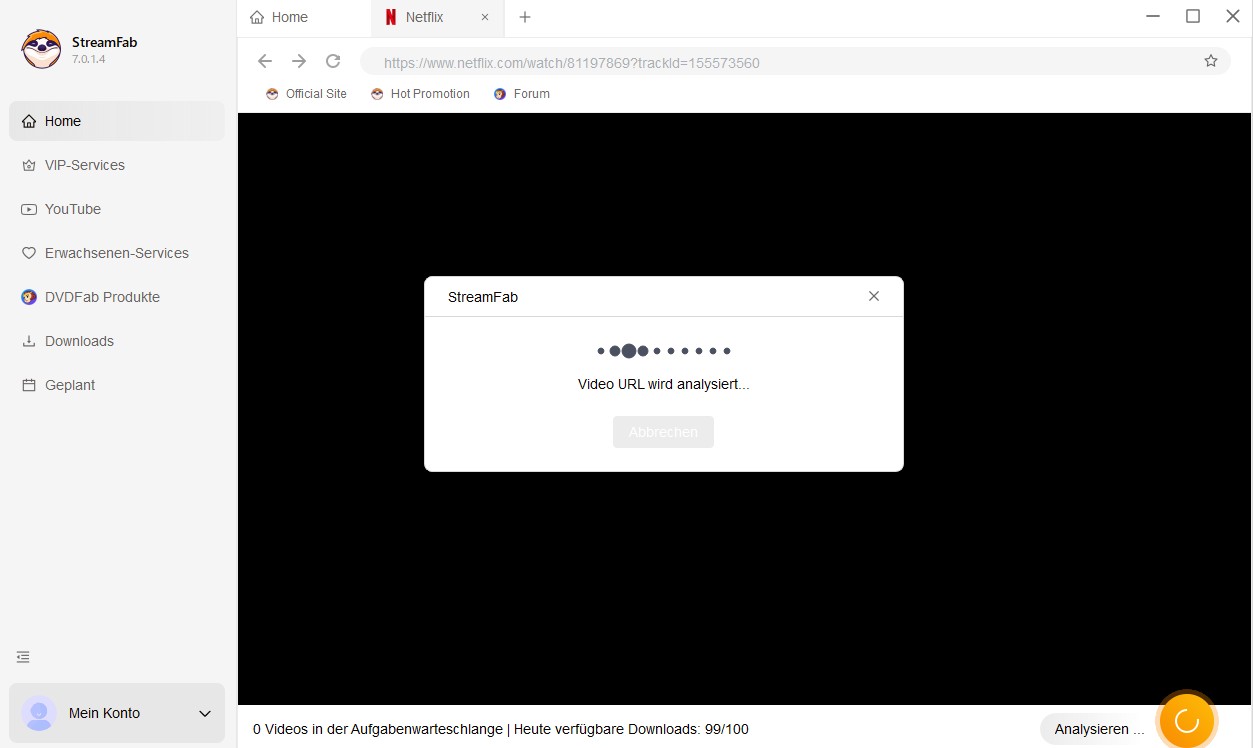Viewport: 1253px width, 748px height.
Task: Navigate back using the arrow
Action: tap(264, 61)
